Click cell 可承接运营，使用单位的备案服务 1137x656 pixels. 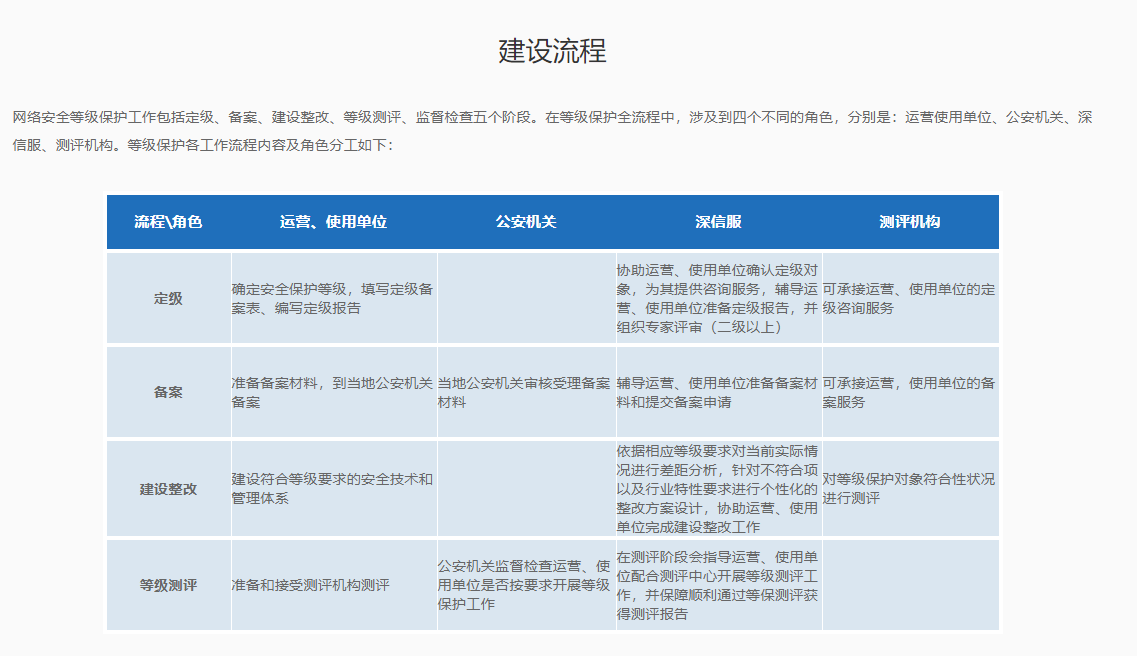909,392
